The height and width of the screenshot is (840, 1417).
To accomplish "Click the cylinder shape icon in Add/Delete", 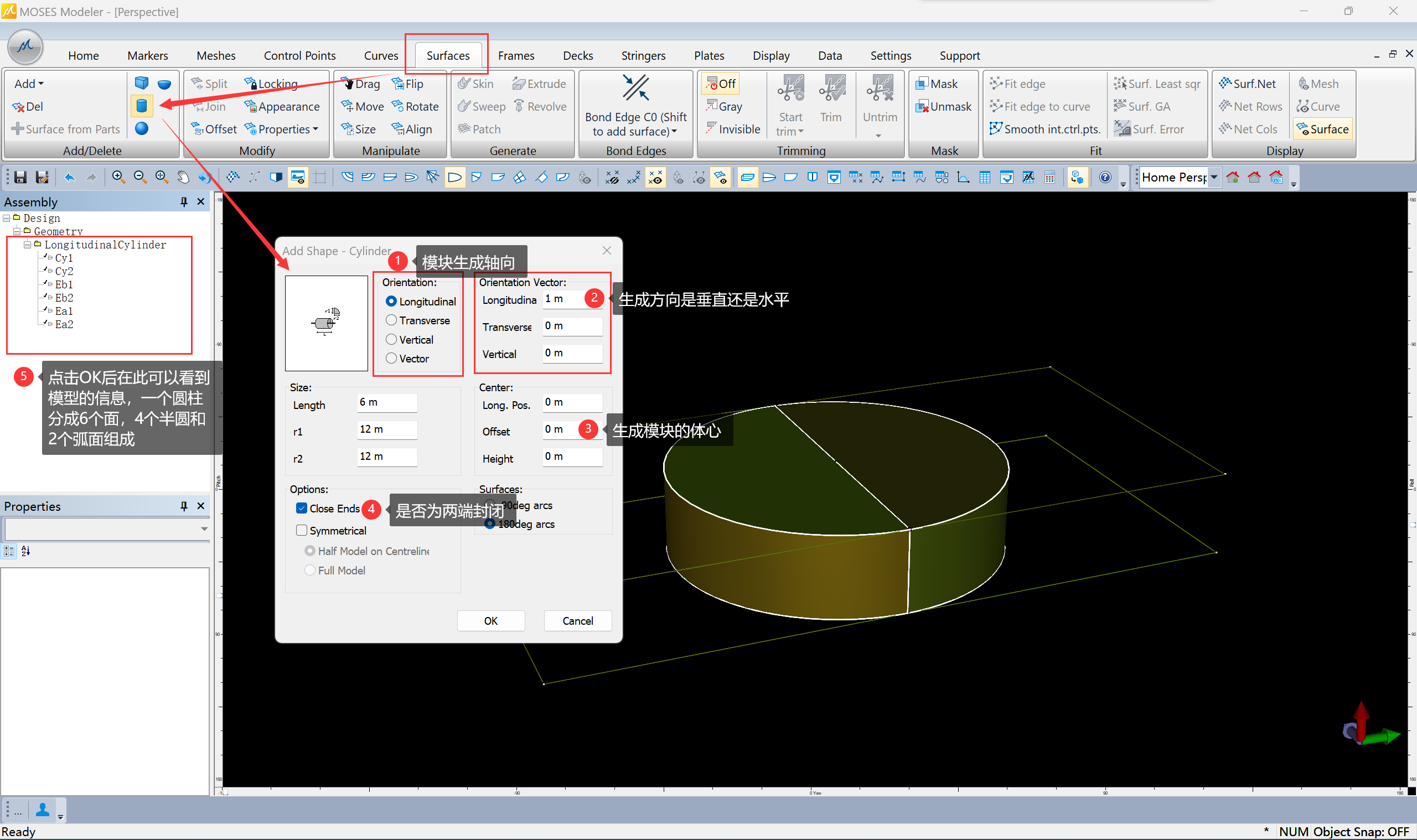I will tap(142, 106).
